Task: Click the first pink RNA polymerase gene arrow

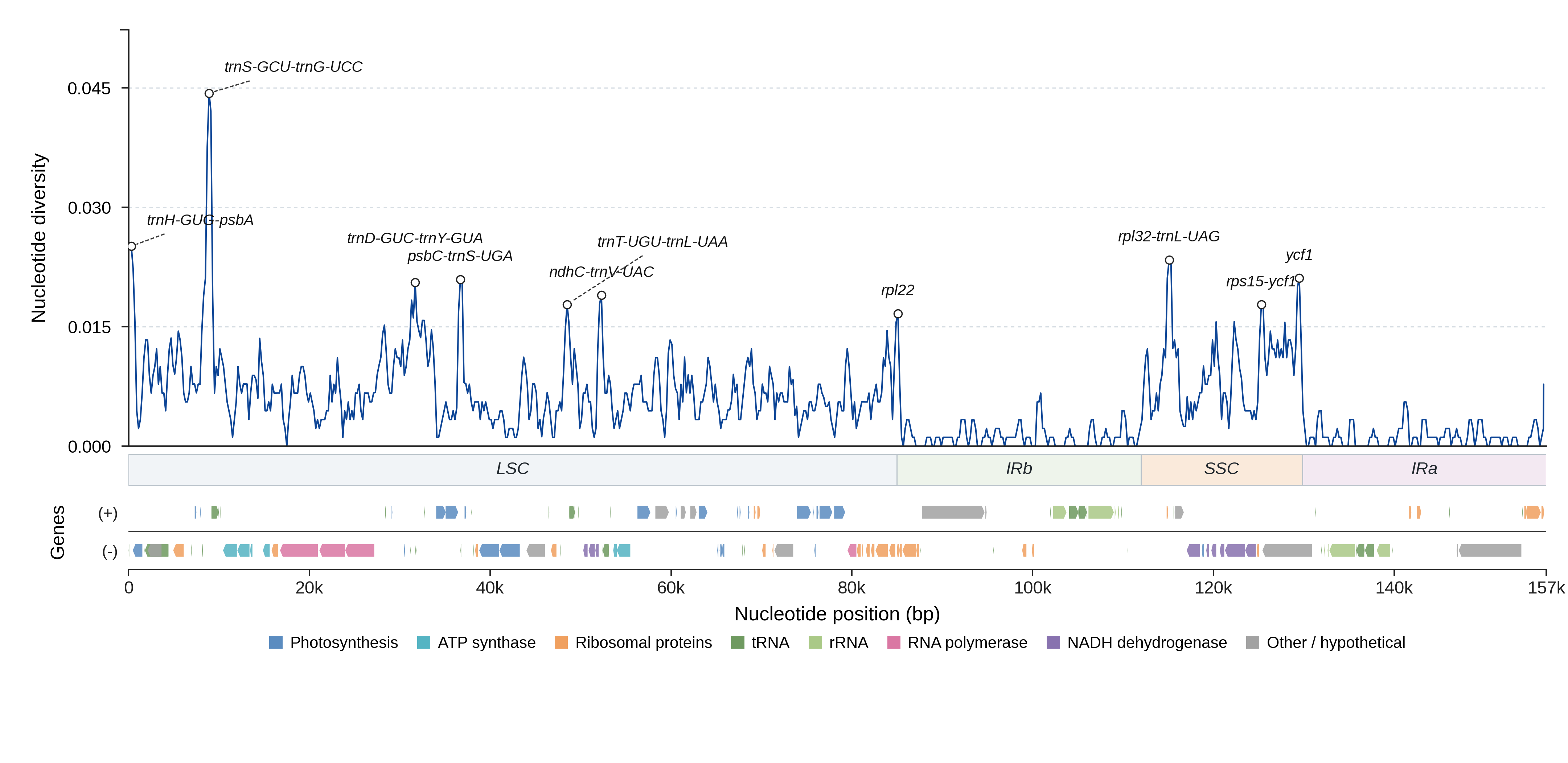Action: coord(299,551)
